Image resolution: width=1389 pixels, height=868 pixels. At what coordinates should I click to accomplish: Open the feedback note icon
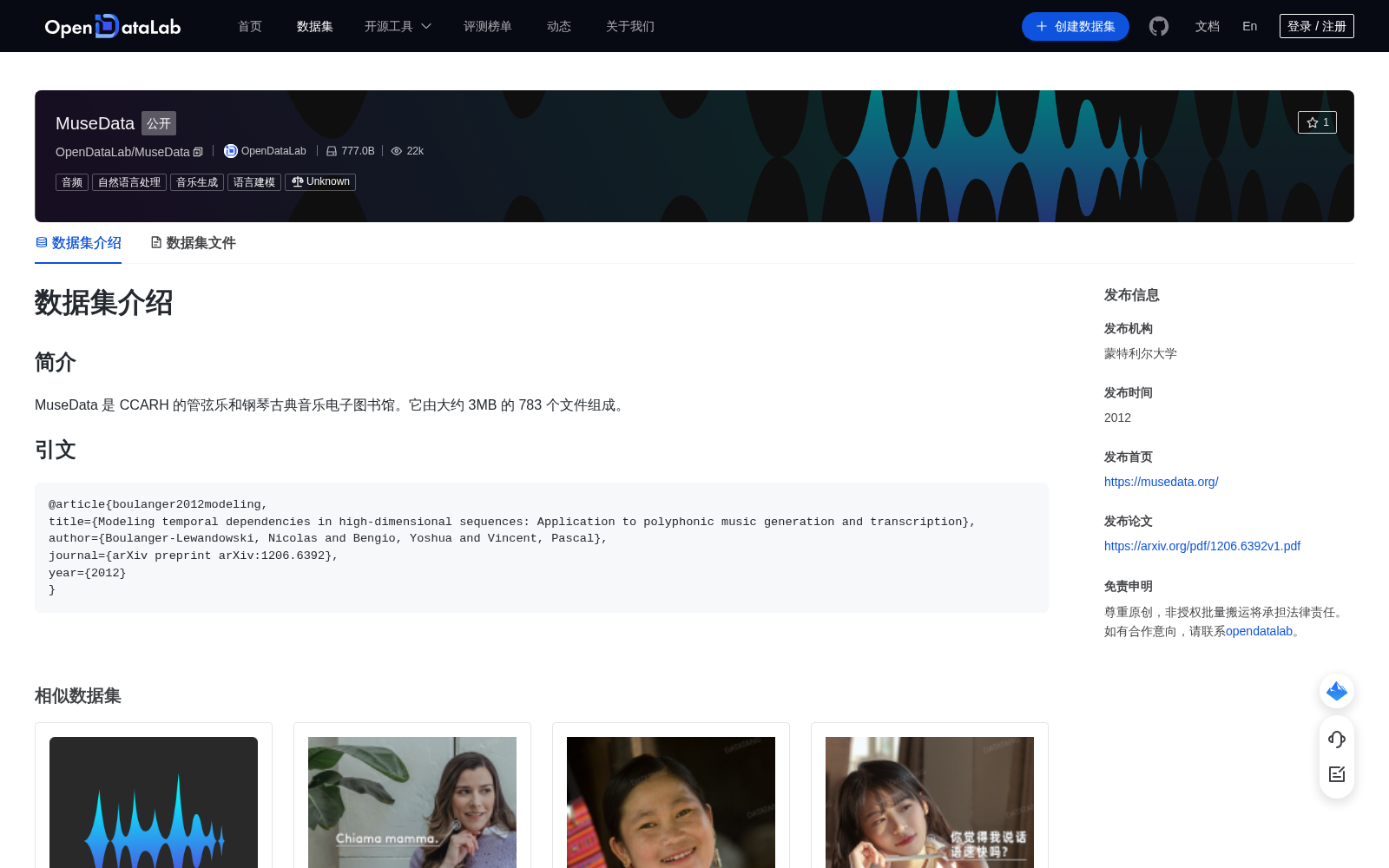point(1337,774)
